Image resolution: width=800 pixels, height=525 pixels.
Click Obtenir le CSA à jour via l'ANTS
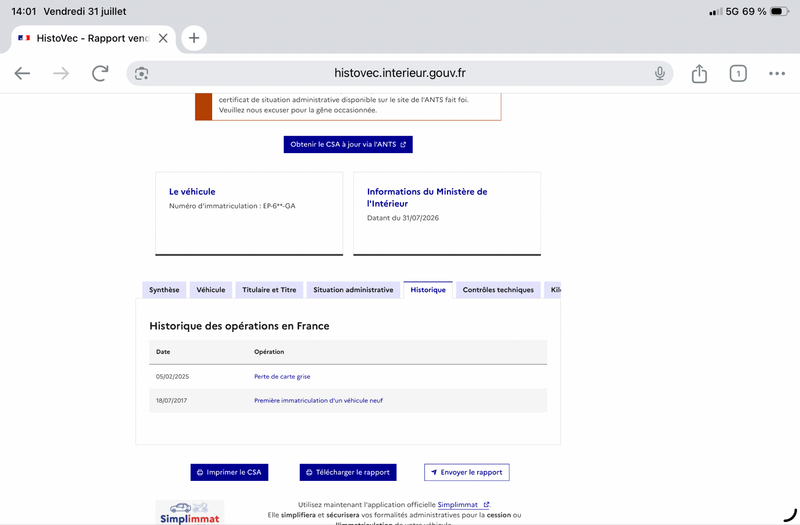348,144
